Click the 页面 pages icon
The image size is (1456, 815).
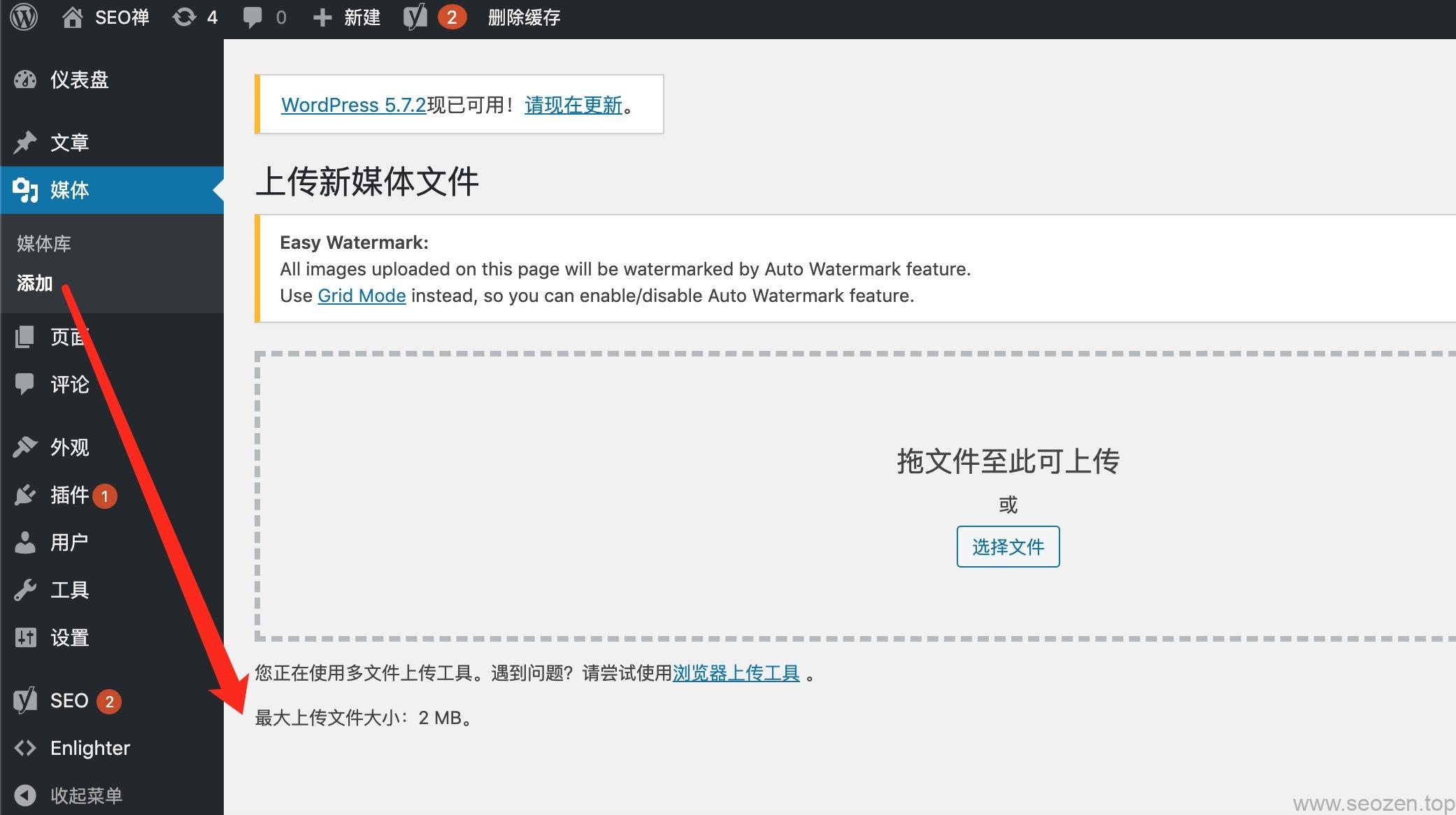(x=24, y=337)
